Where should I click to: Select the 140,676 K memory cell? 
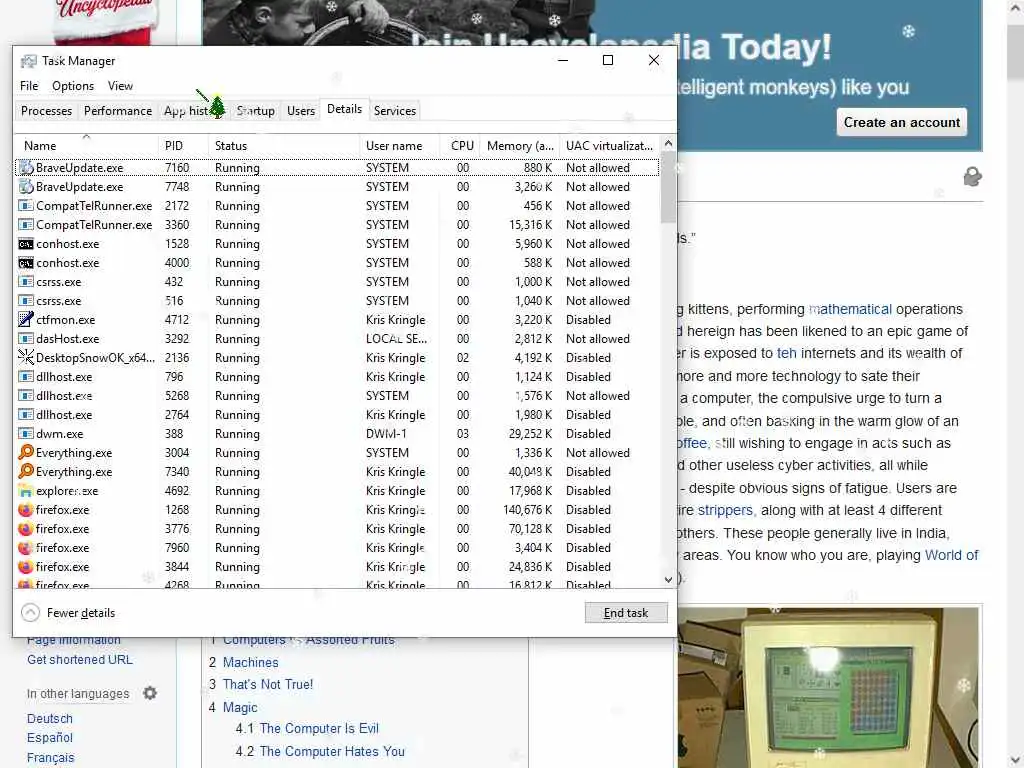pos(527,509)
